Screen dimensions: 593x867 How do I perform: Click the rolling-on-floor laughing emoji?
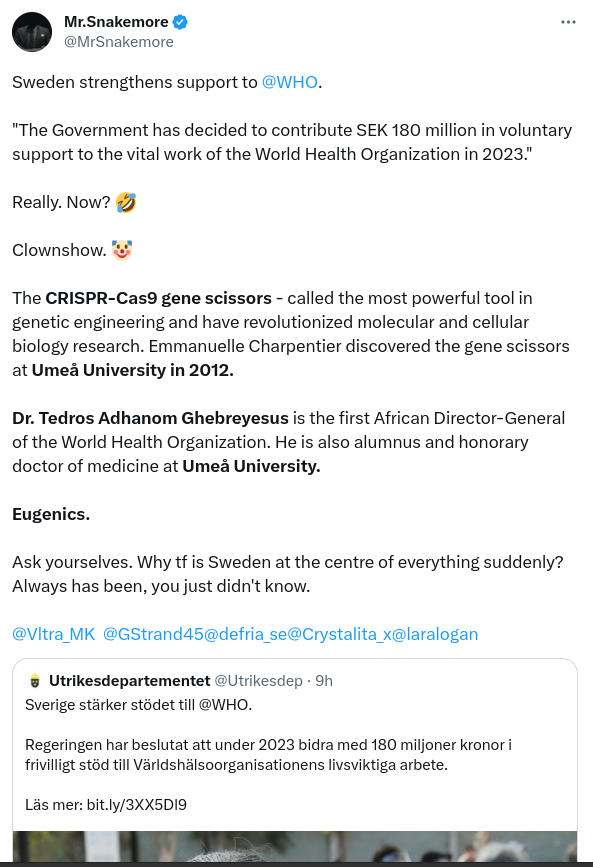(x=126, y=202)
